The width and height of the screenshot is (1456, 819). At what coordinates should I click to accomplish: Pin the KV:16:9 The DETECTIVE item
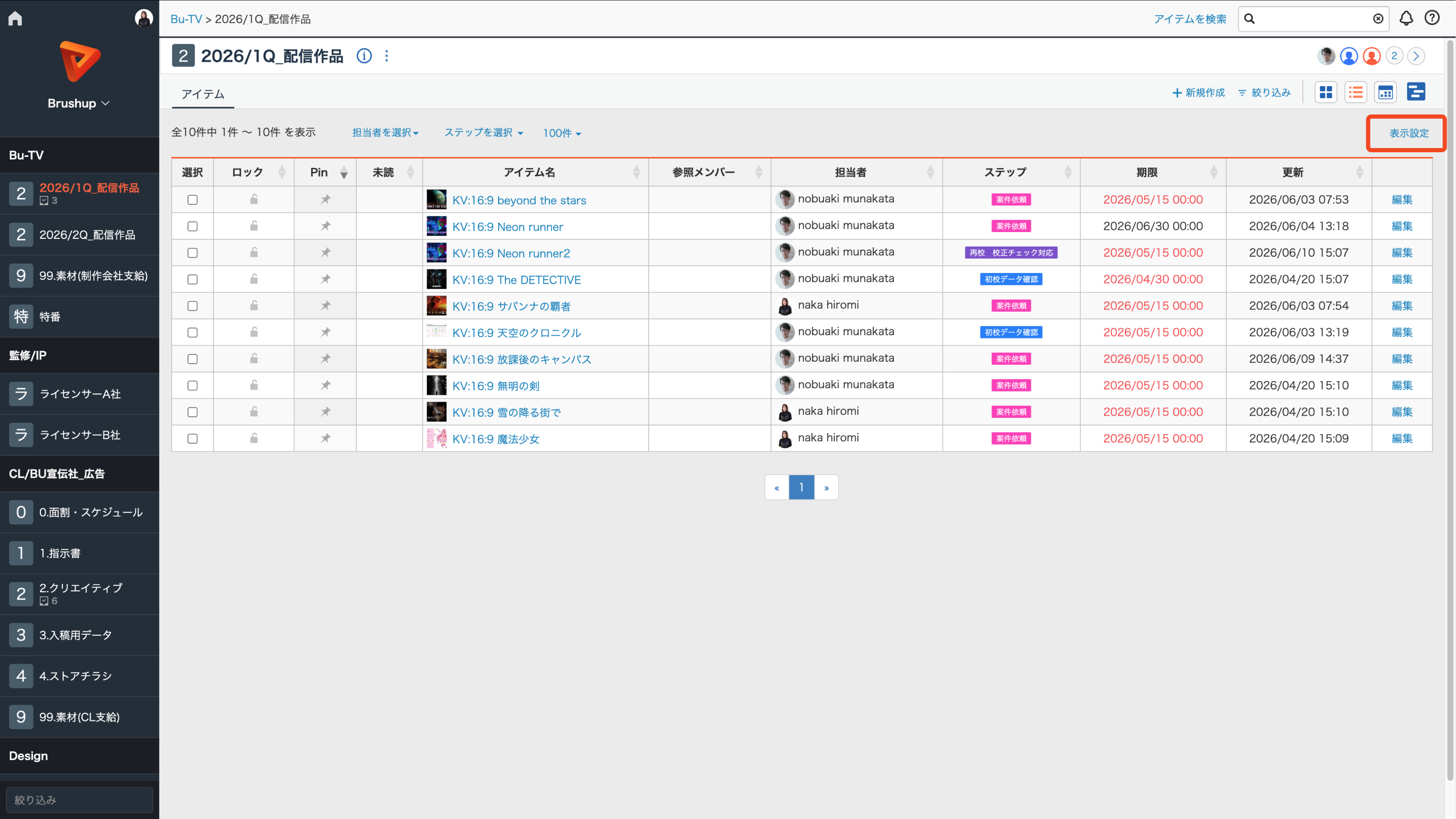click(x=325, y=279)
